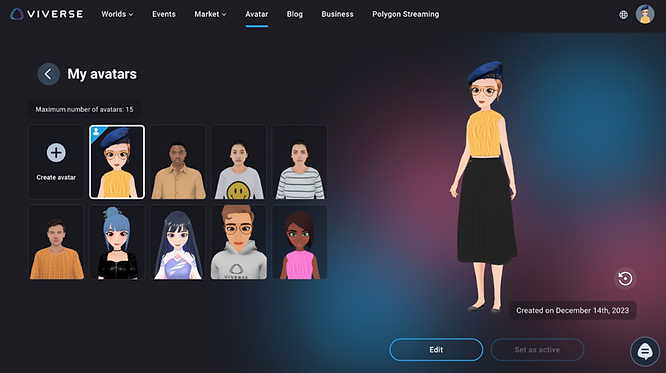Click 'Maximum number of avatars: 15' text

[x=84, y=109]
